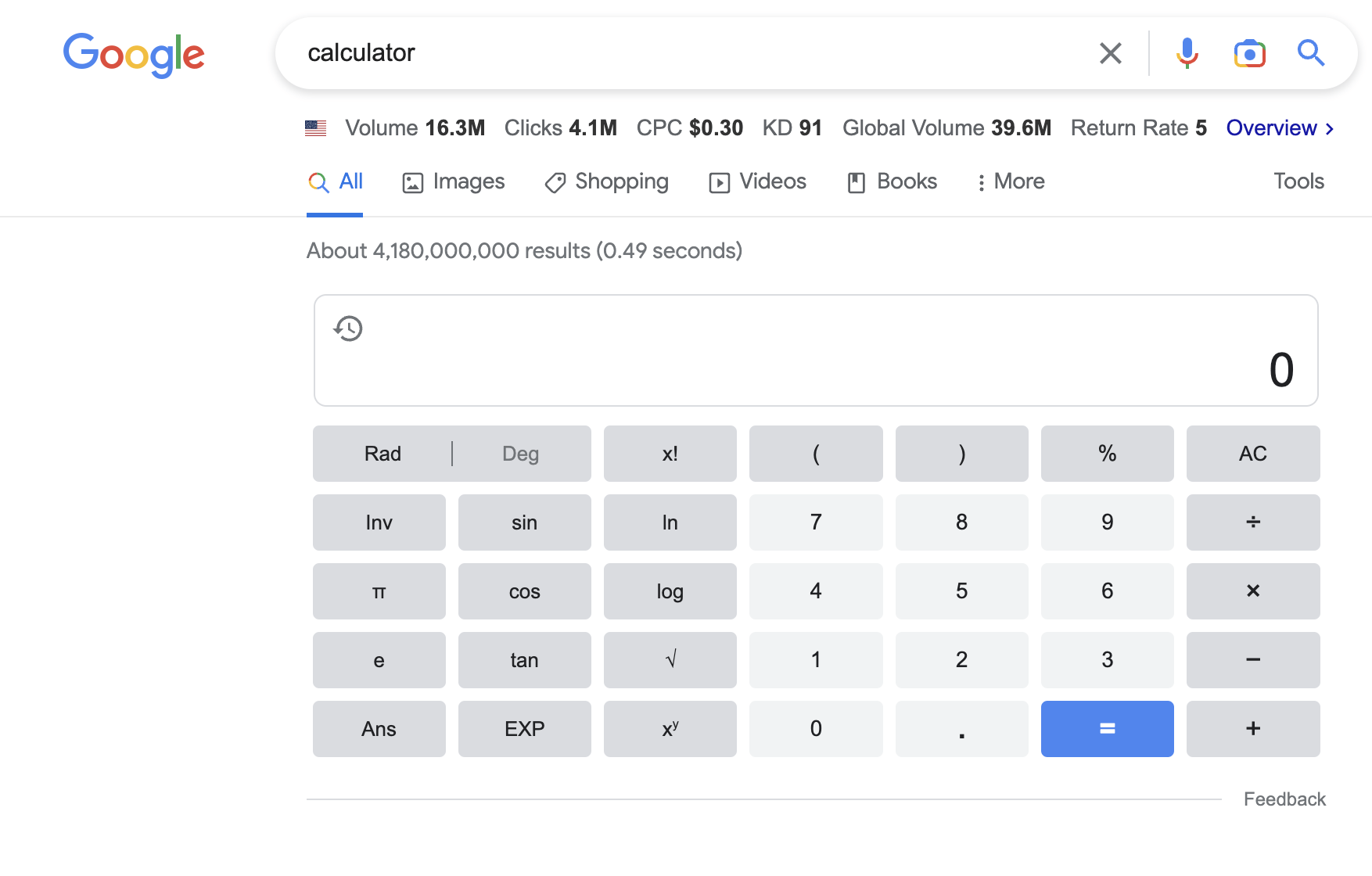Open voice search with the microphone icon
Image resolution: width=1372 pixels, height=876 pixels.
1187,53
